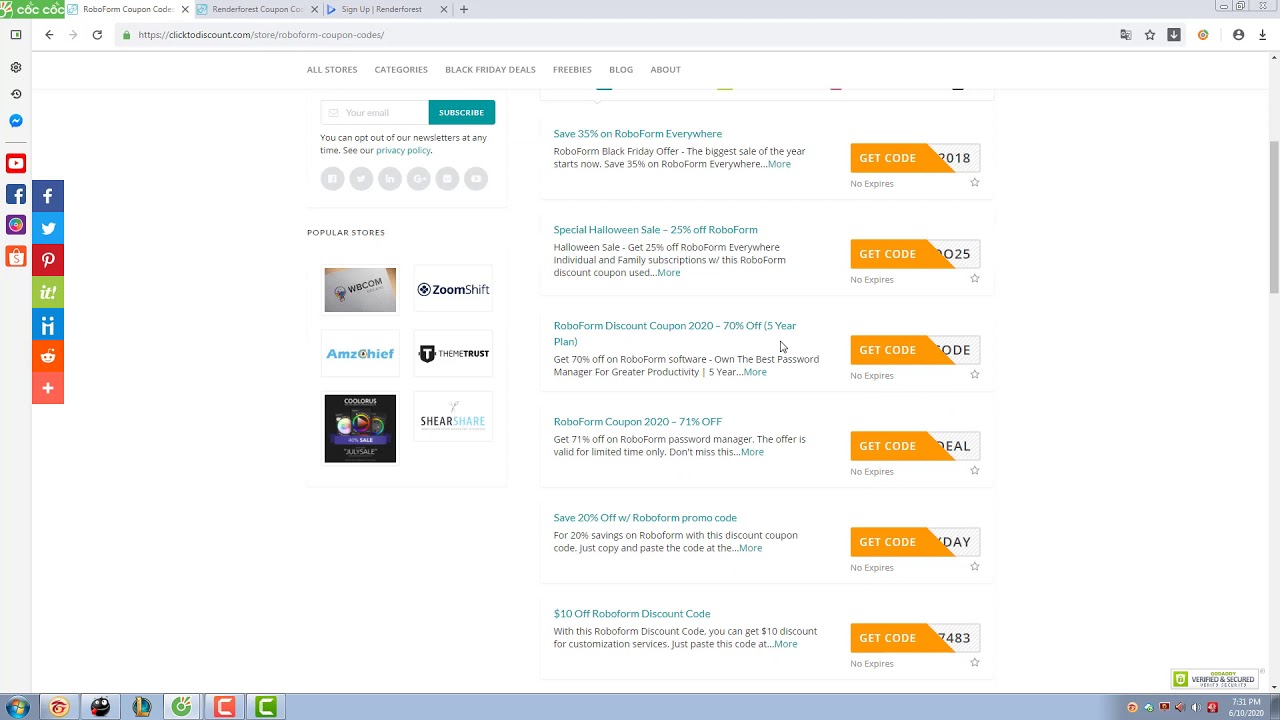Go back to previous page

click(x=49, y=35)
